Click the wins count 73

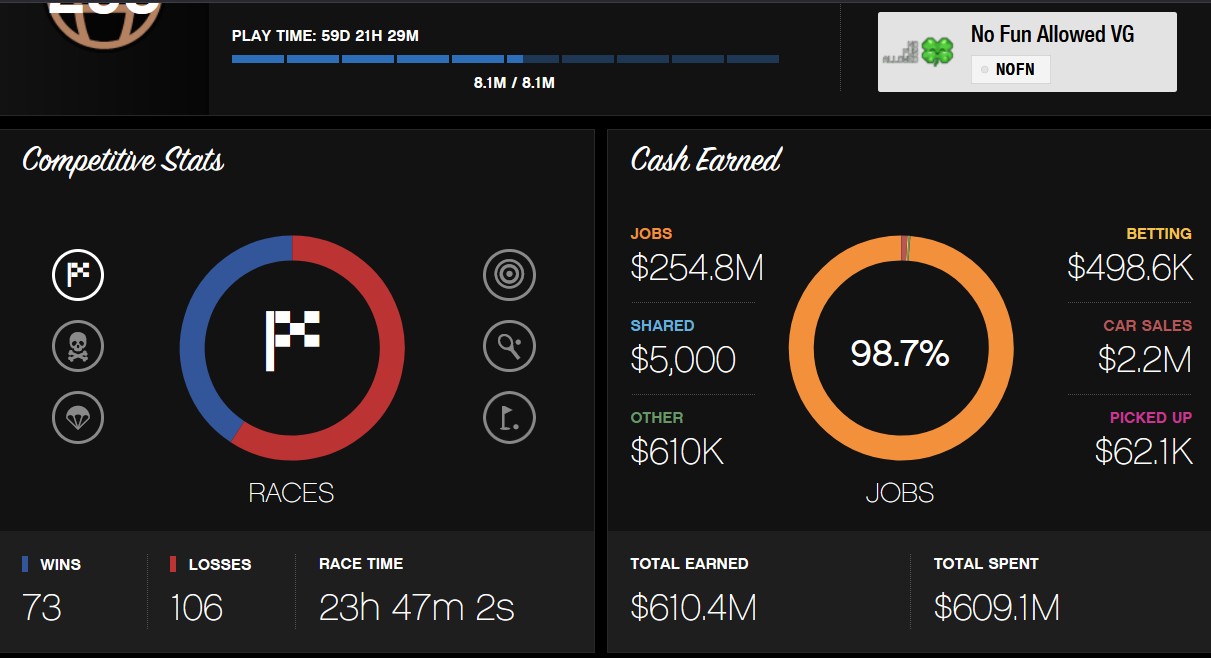click(42, 607)
